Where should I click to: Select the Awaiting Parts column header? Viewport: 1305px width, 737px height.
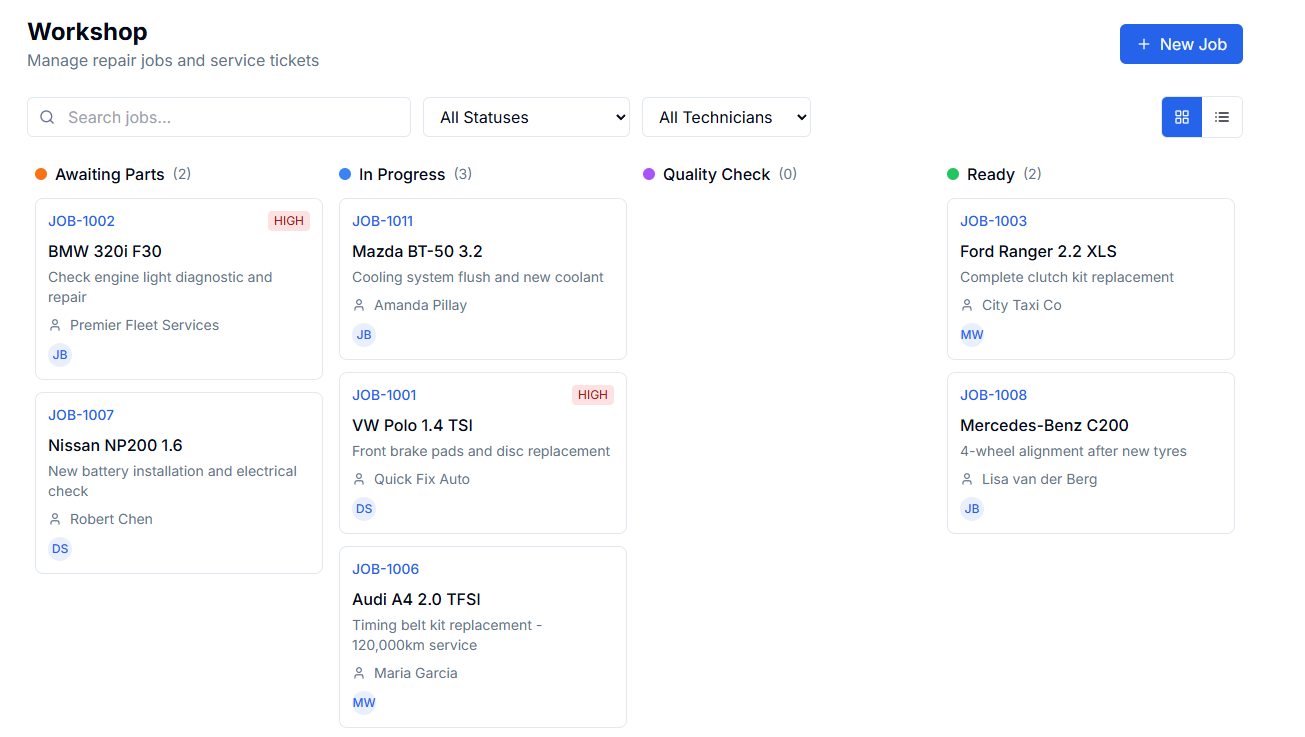(x=109, y=174)
